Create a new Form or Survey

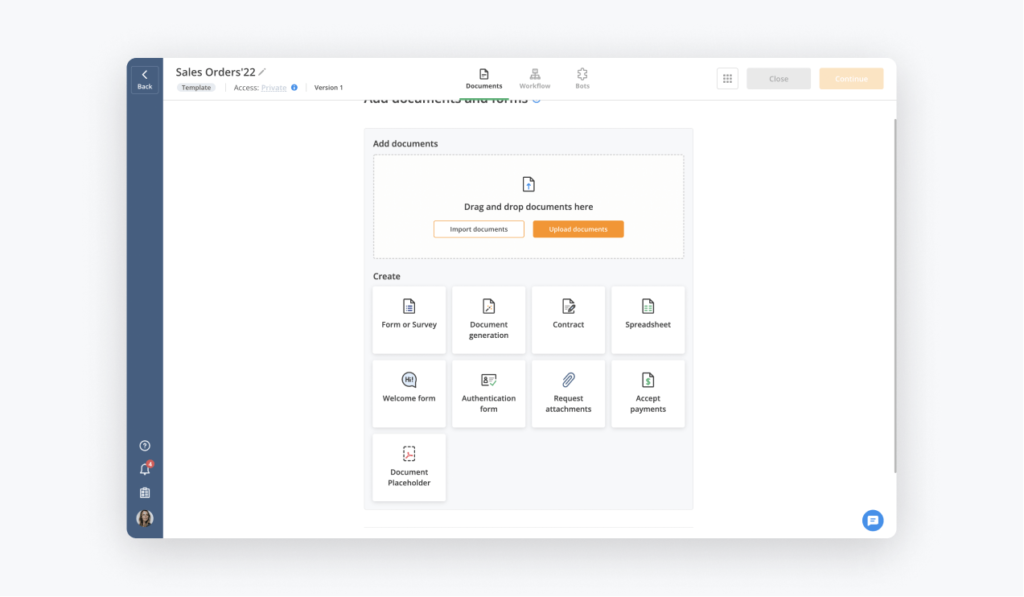tap(409, 319)
